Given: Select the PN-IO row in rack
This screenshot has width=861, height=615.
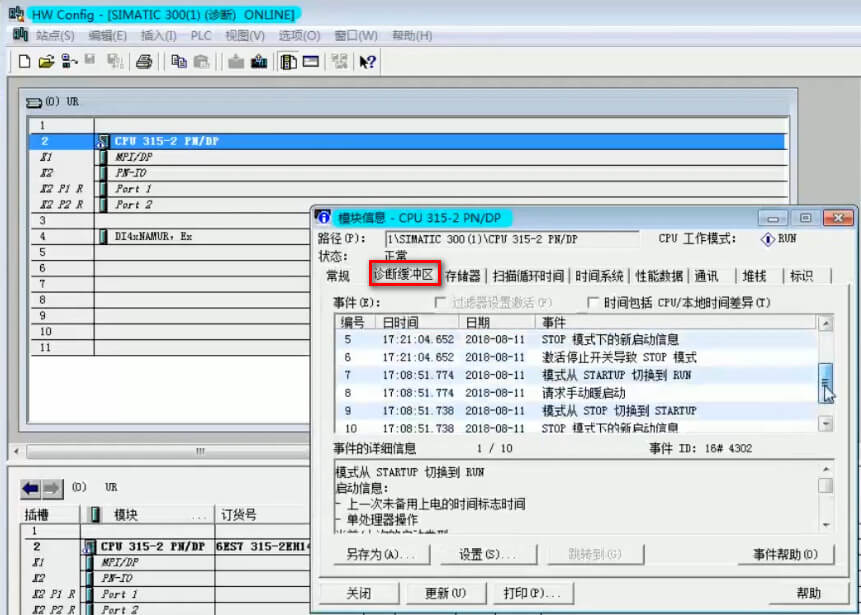Looking at the screenshot, I should pyautogui.click(x=407, y=173).
